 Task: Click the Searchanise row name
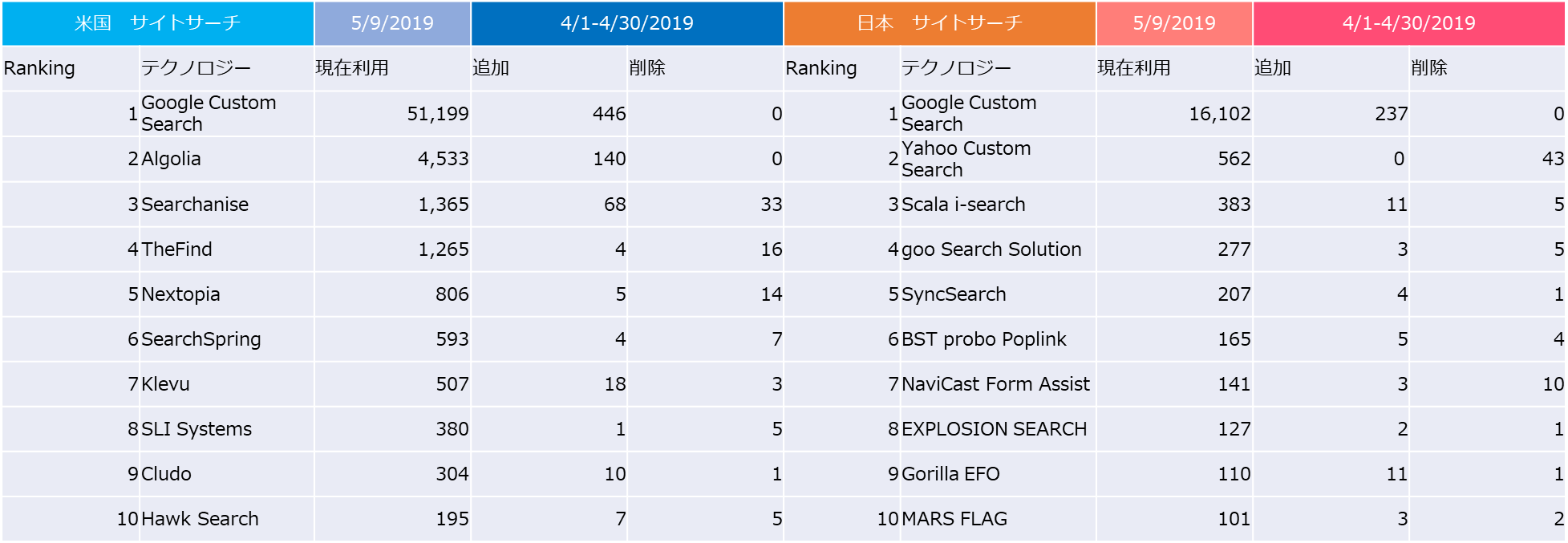(x=195, y=205)
